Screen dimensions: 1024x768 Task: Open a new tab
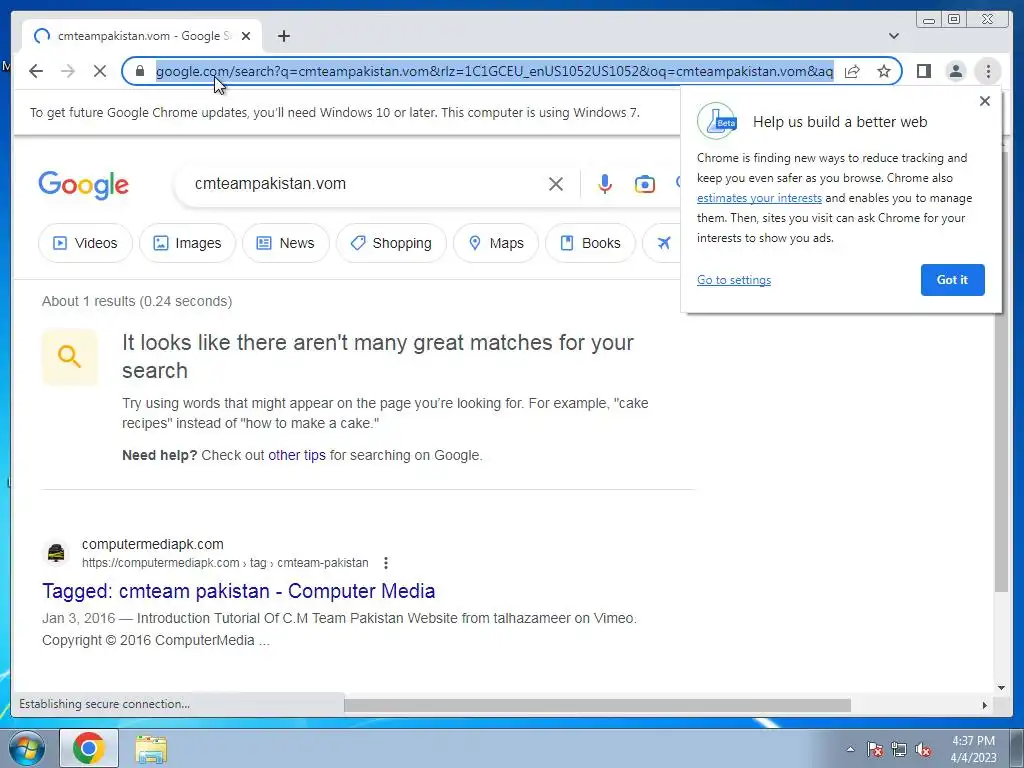[283, 36]
